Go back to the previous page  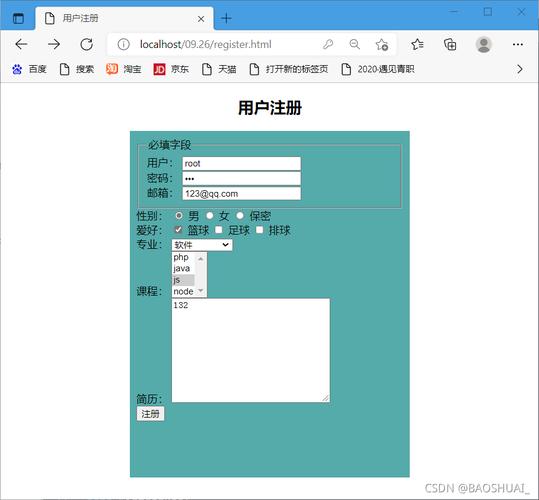coord(21,44)
